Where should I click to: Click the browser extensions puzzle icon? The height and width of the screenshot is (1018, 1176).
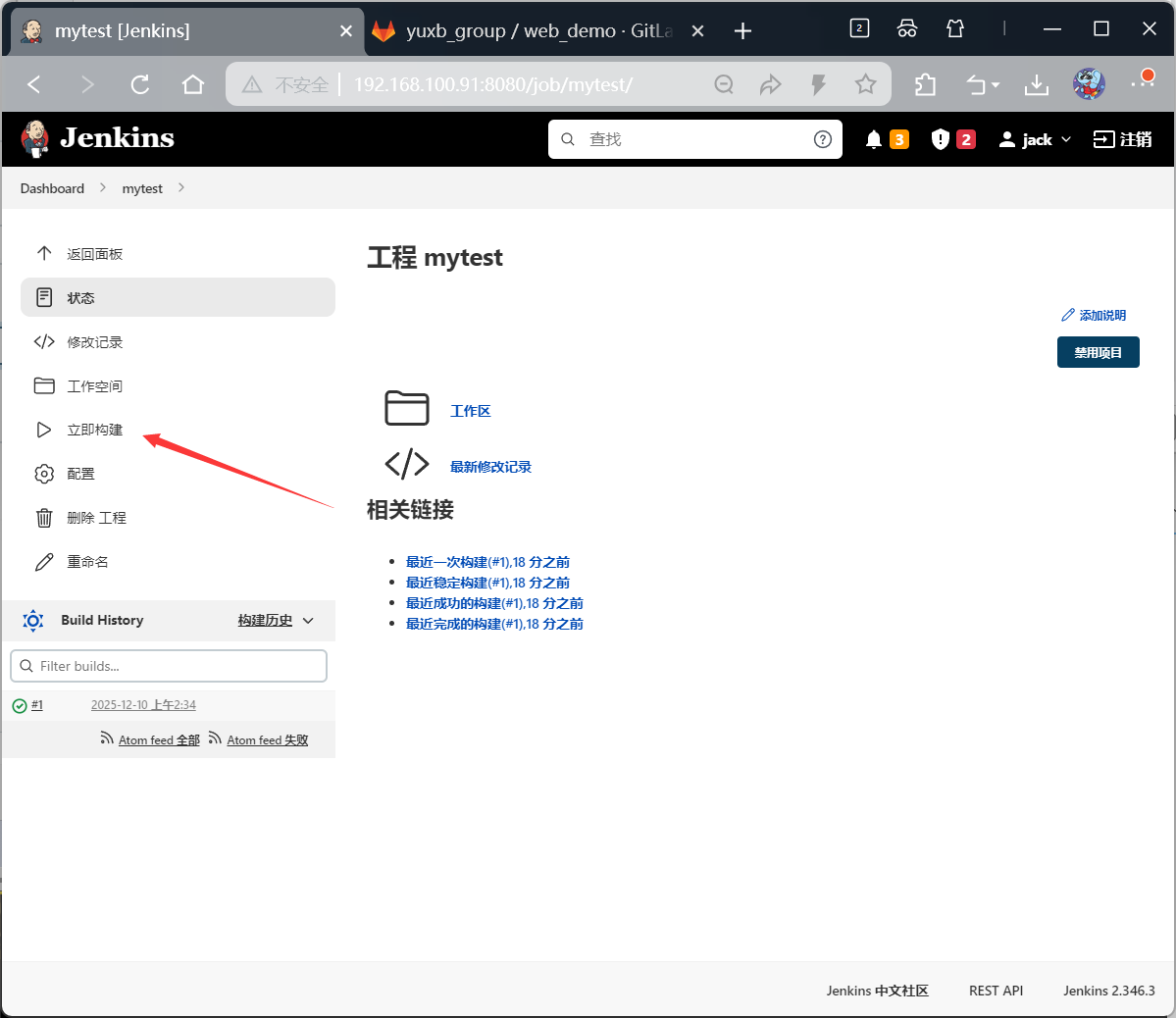coord(926,84)
